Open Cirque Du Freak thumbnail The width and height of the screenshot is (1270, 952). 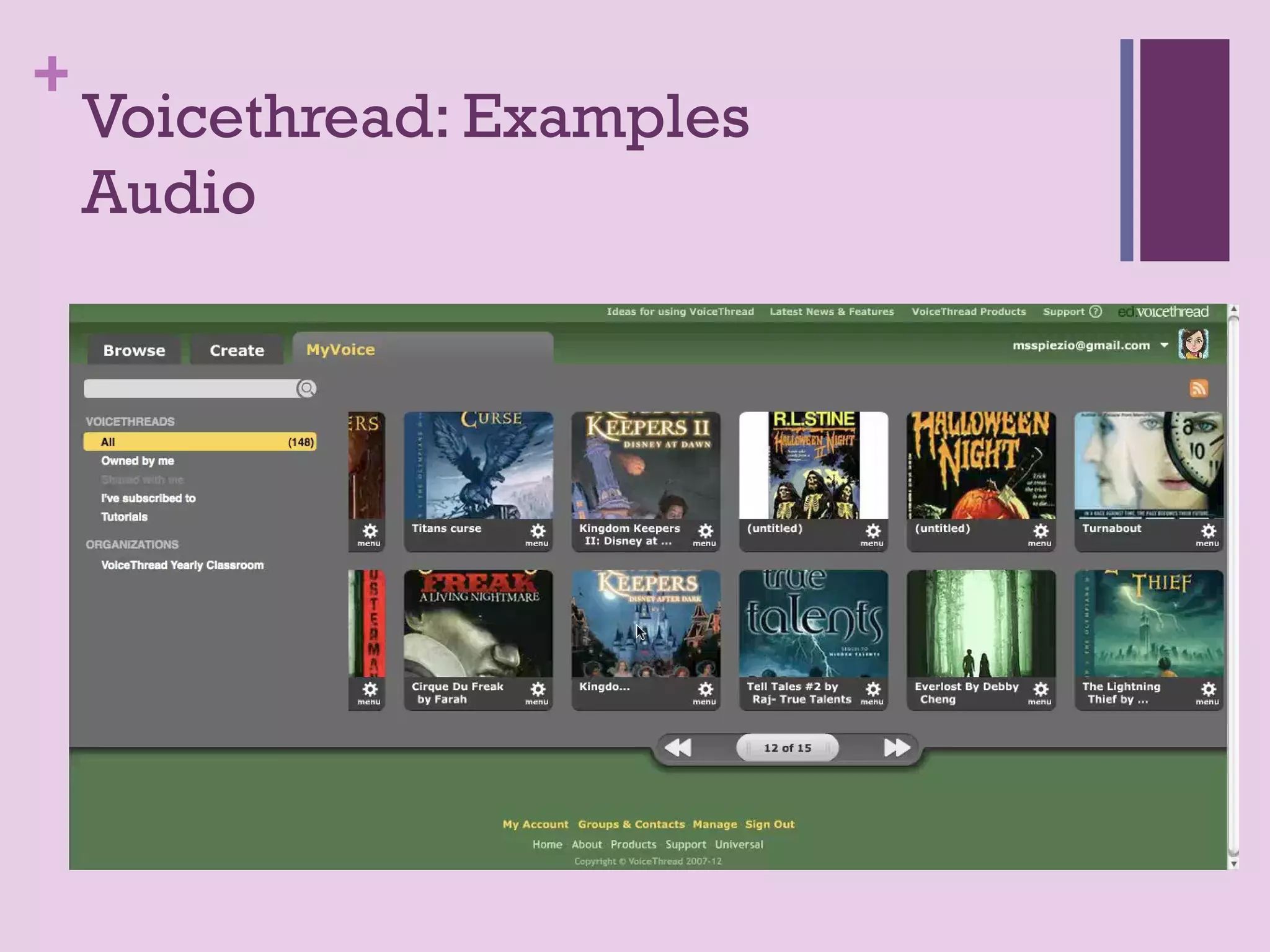(478, 624)
